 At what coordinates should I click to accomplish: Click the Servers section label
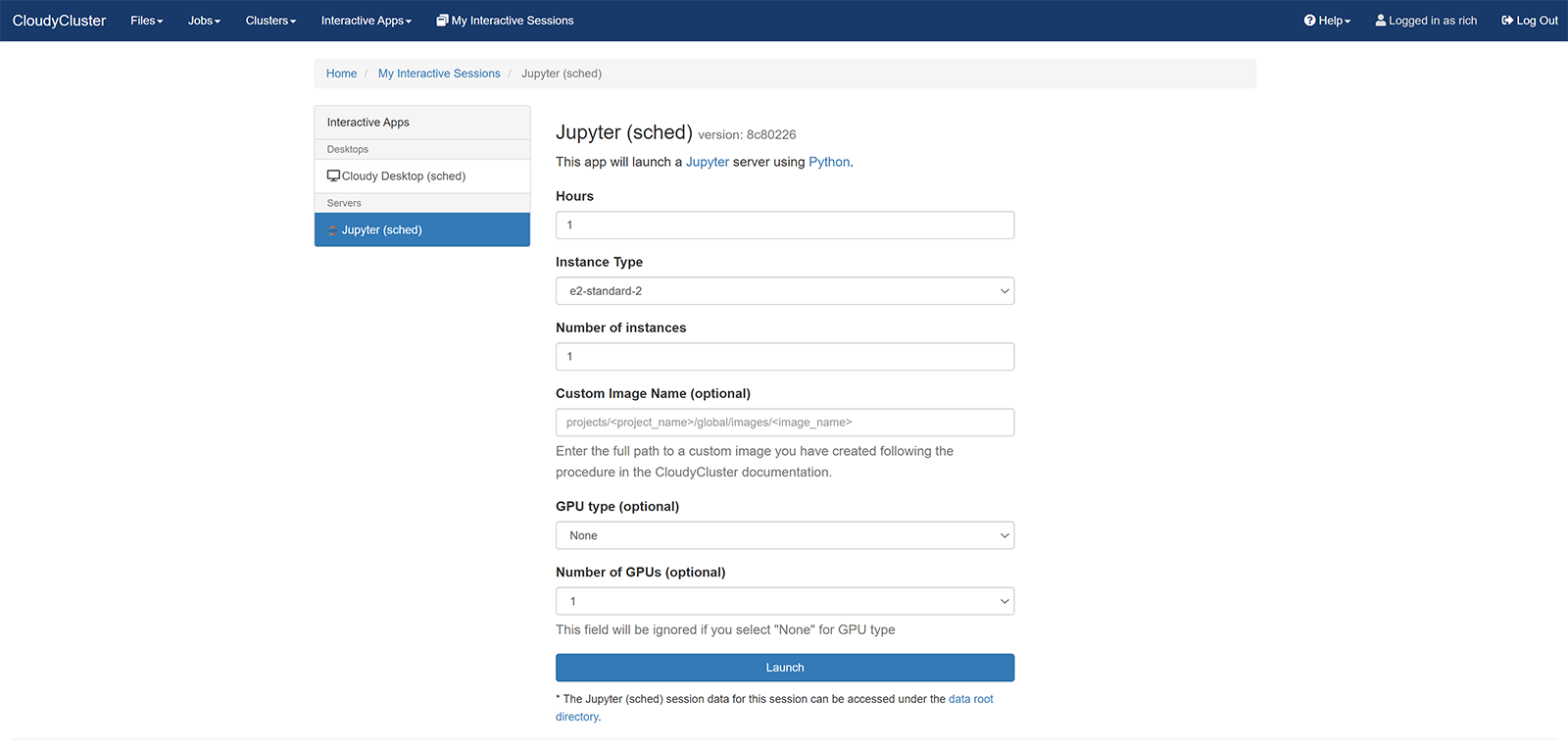[344, 203]
